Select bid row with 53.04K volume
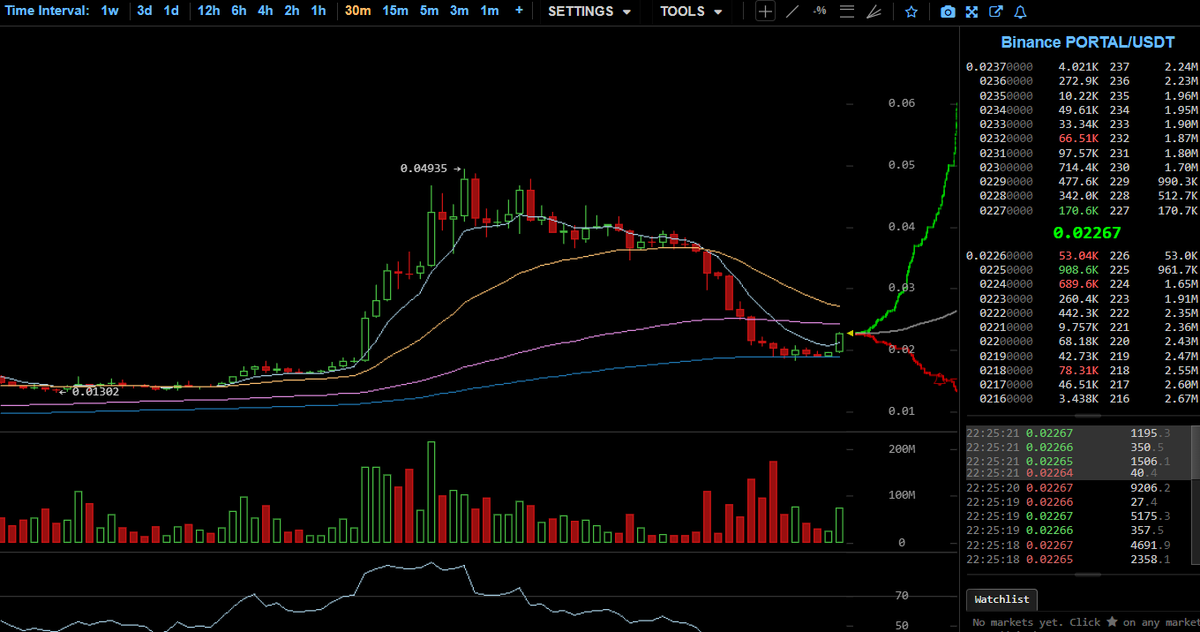The image size is (1200, 632). coord(1081,255)
